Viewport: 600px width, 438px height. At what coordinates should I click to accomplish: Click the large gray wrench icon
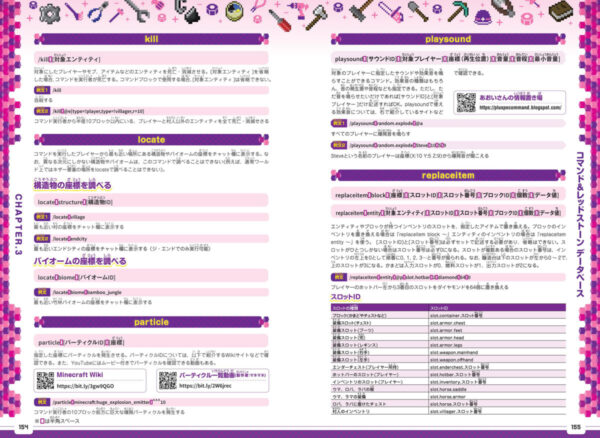point(137,9)
